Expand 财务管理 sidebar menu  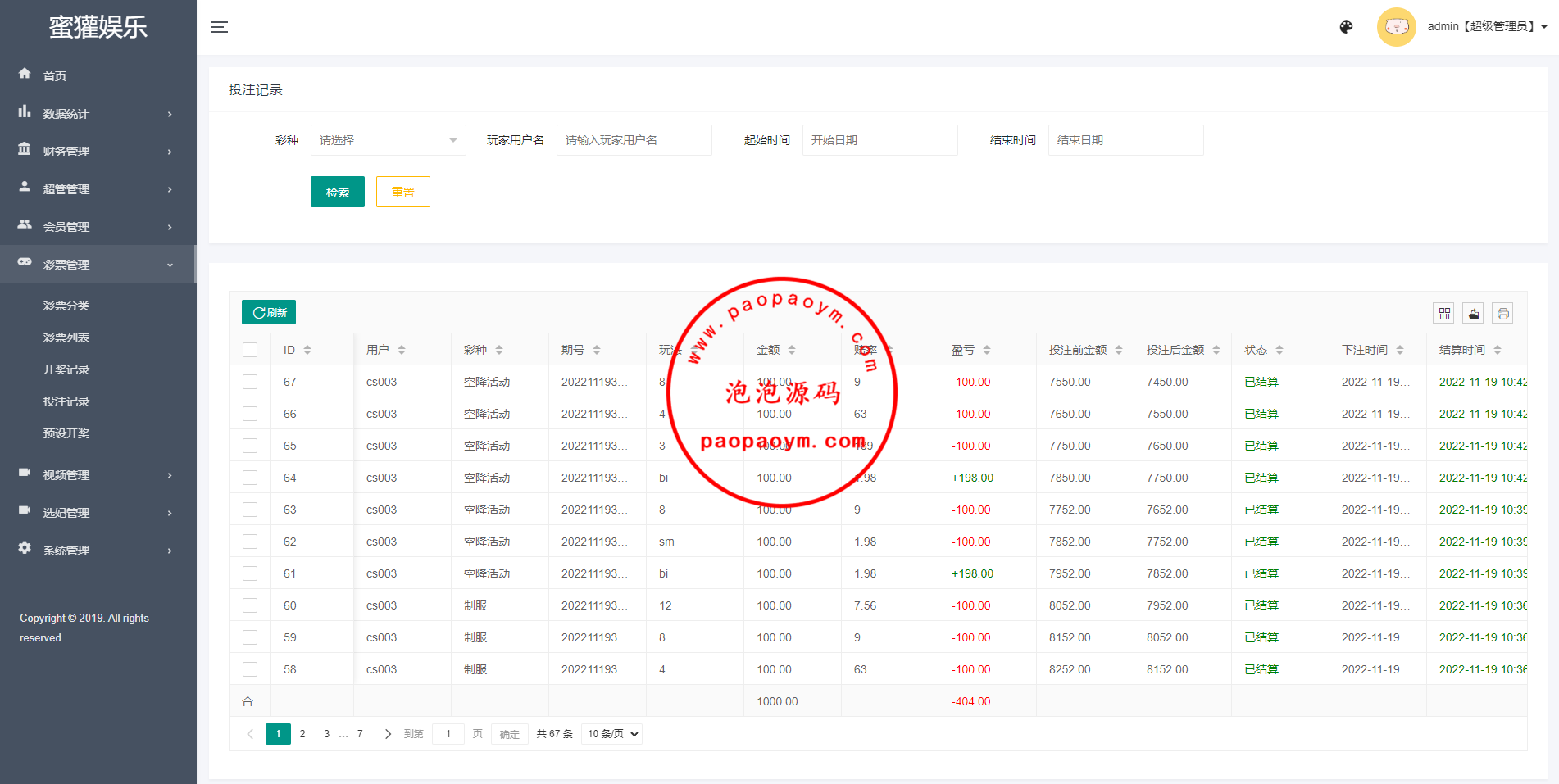point(98,152)
